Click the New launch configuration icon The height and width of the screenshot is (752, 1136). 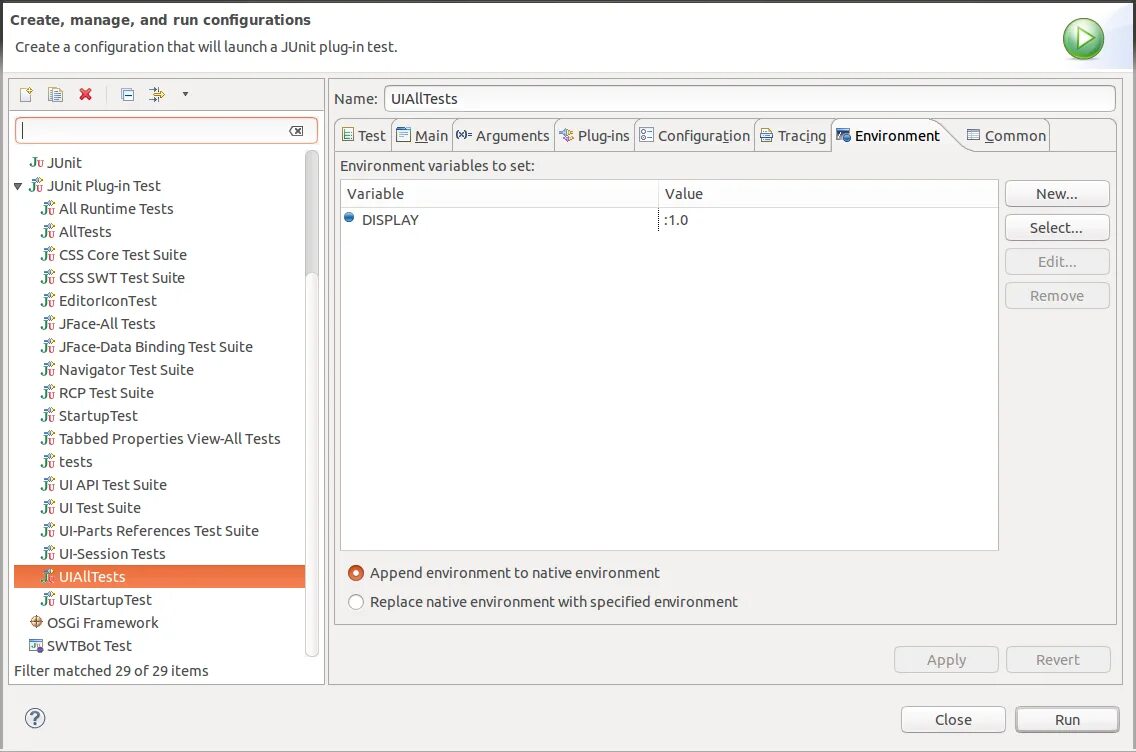coord(26,94)
